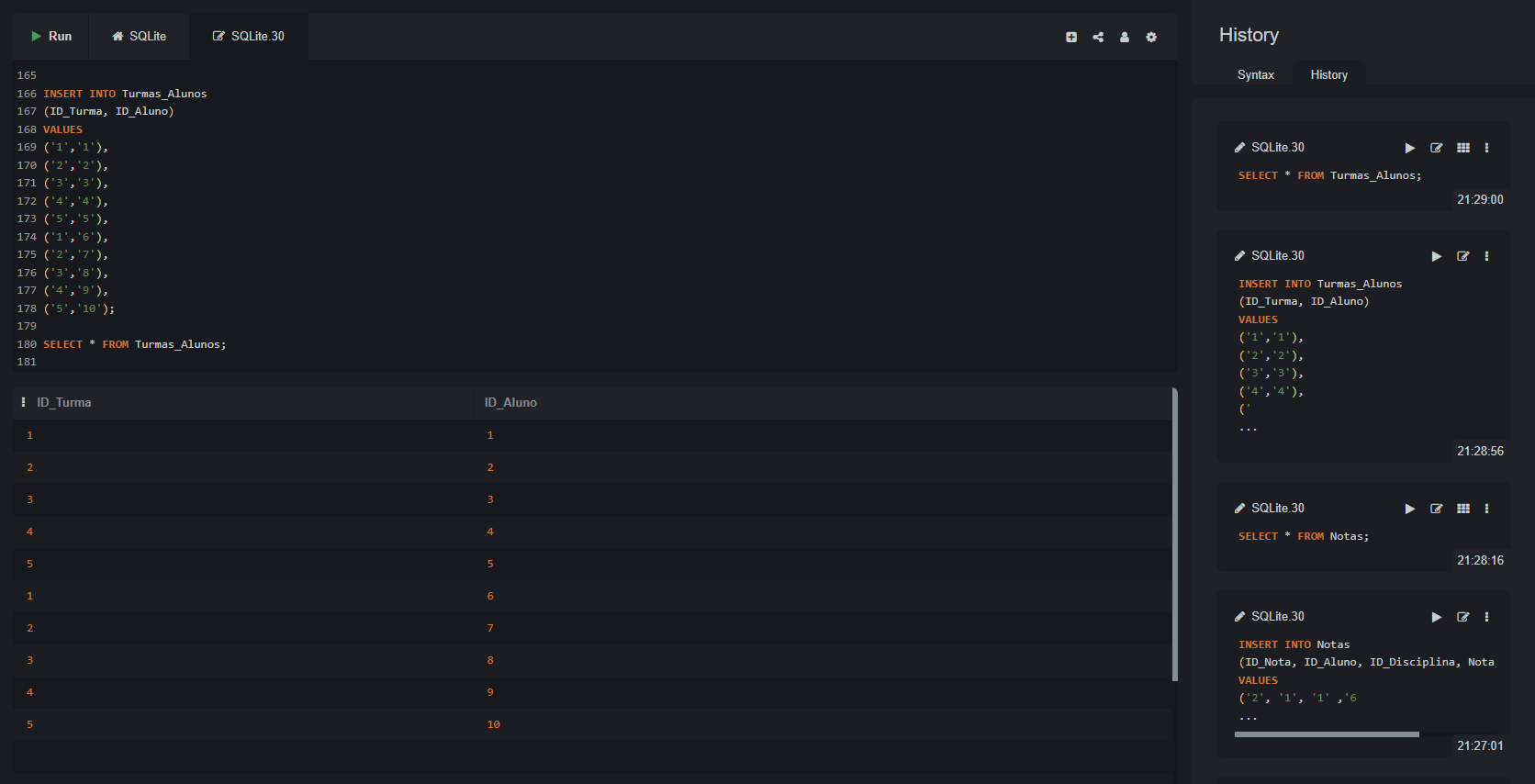Open the ID_Turma column options menu
Image resolution: width=1535 pixels, height=784 pixels.
coord(24,403)
